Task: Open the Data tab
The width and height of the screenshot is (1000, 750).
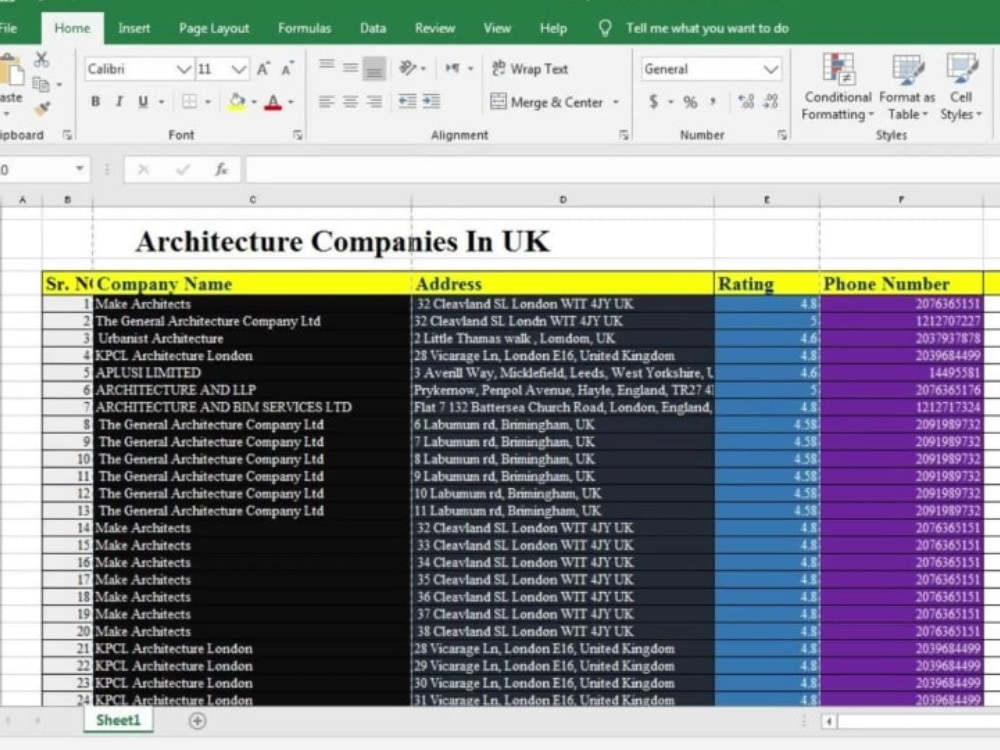Action: click(372, 28)
